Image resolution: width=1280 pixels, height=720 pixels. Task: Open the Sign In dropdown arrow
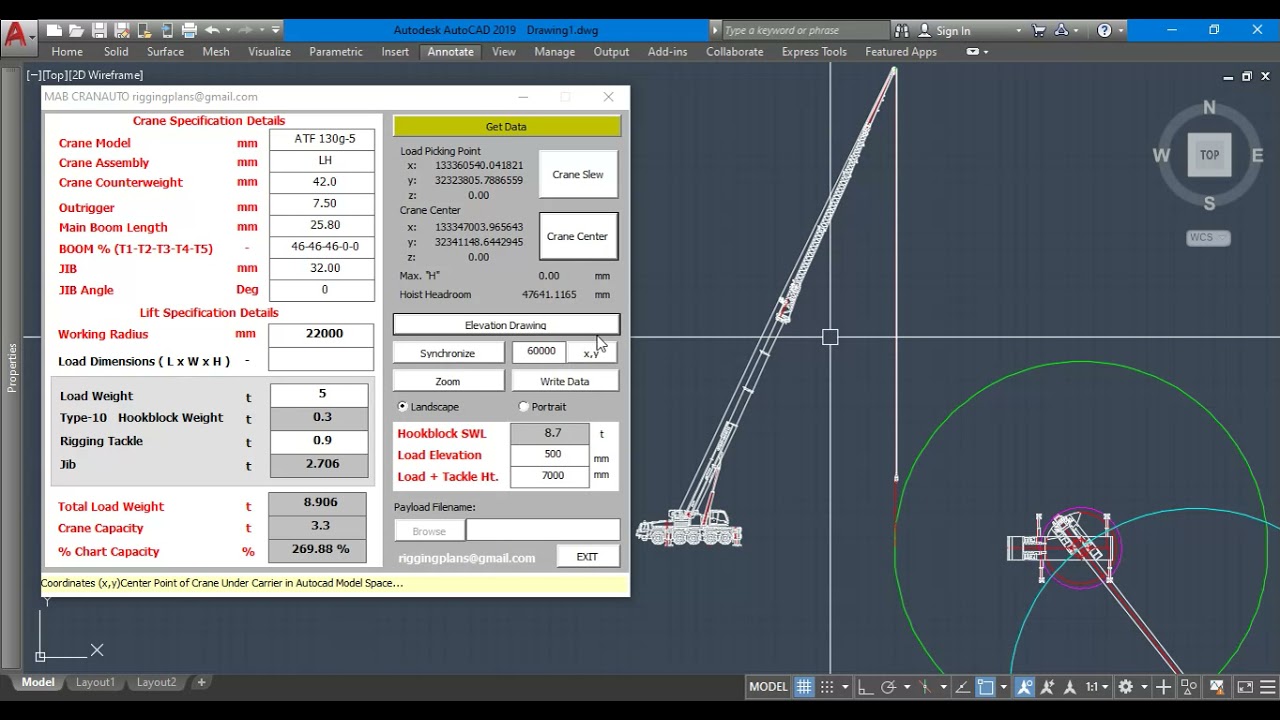click(x=1019, y=31)
